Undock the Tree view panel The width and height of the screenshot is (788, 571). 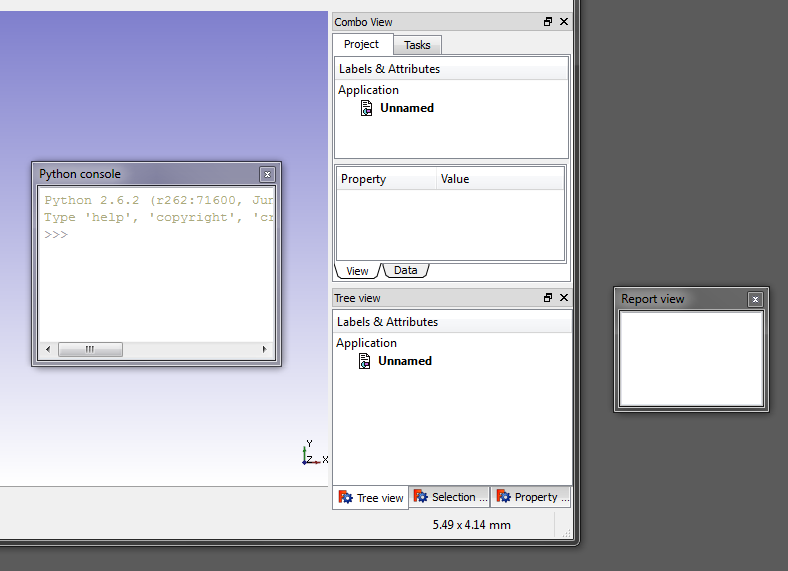pyautogui.click(x=548, y=298)
